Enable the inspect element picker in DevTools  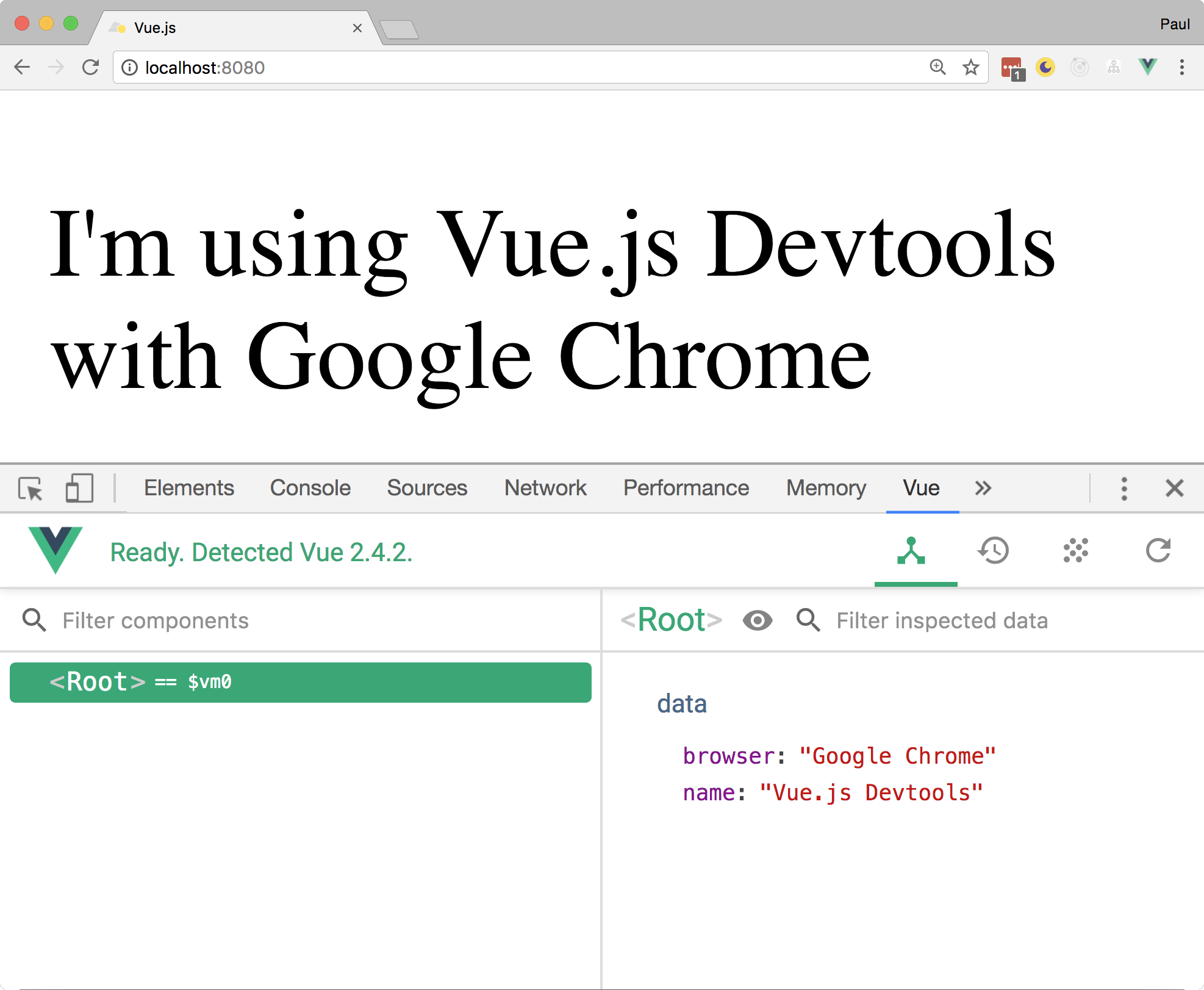click(30, 488)
